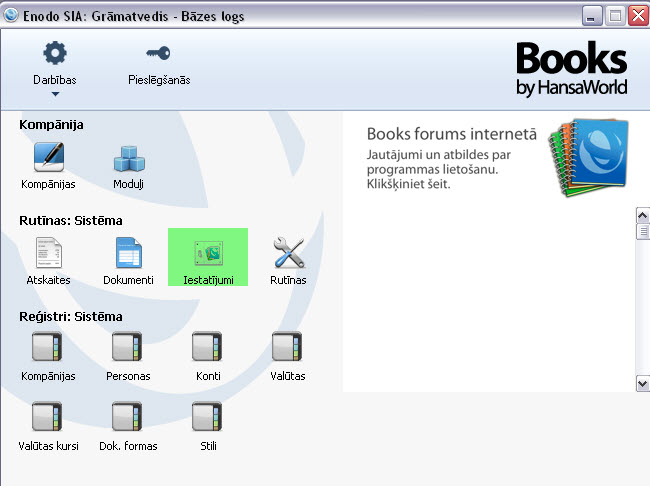The width and height of the screenshot is (650, 486).
Task: Click the Iestatījumi label
Action: (209, 280)
